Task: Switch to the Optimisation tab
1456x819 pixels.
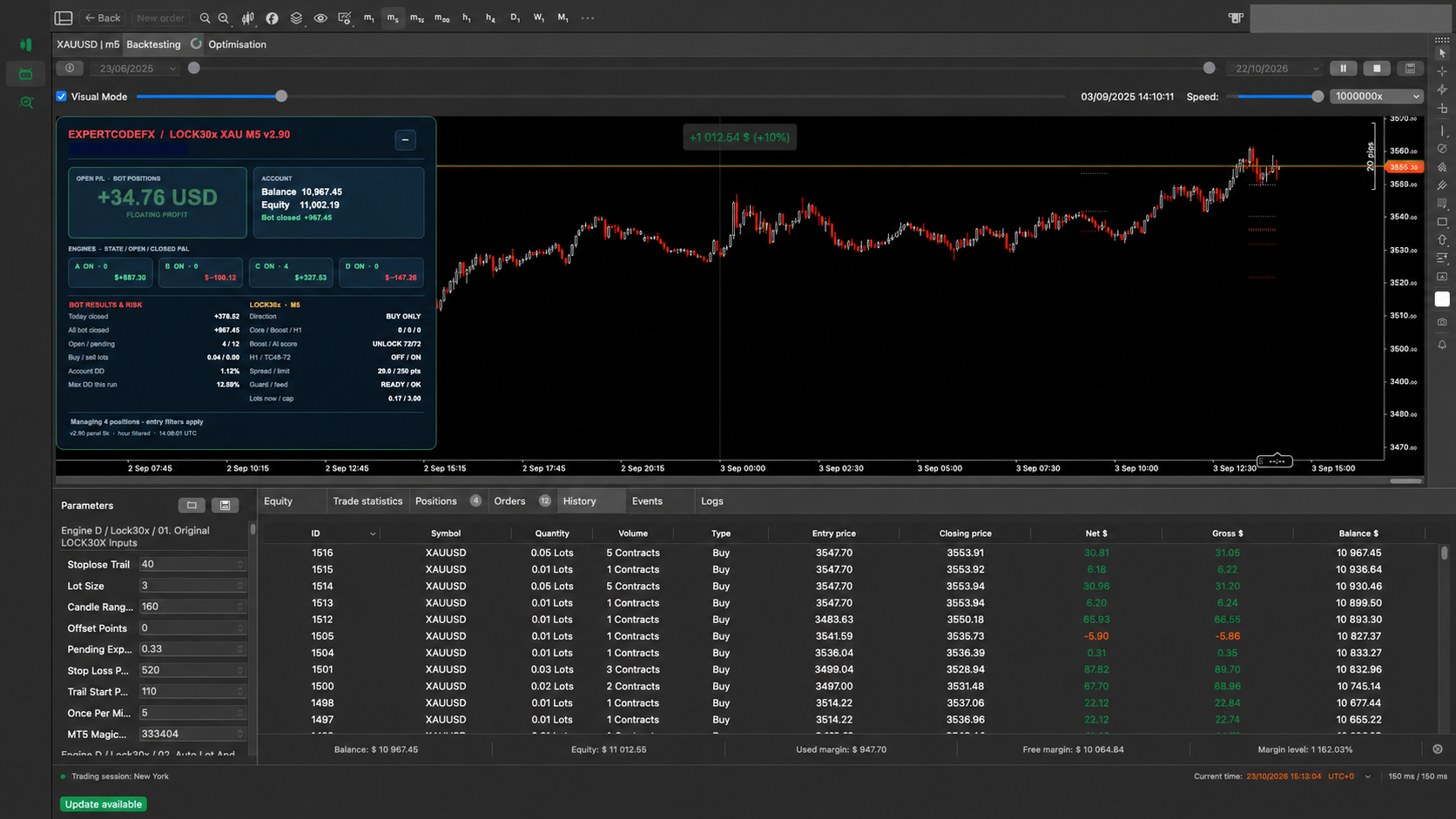Action: coord(237,44)
